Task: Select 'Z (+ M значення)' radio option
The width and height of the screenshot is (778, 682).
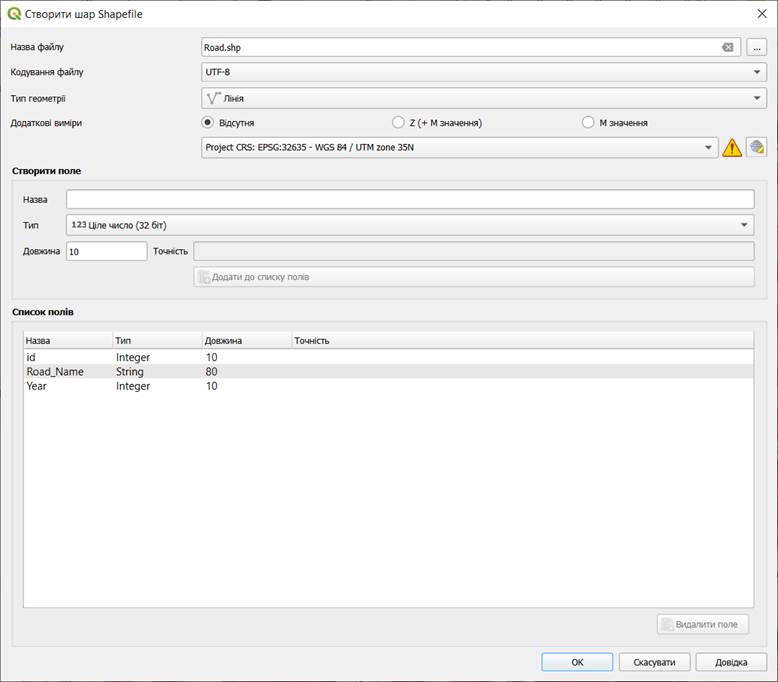Action: pos(398,123)
